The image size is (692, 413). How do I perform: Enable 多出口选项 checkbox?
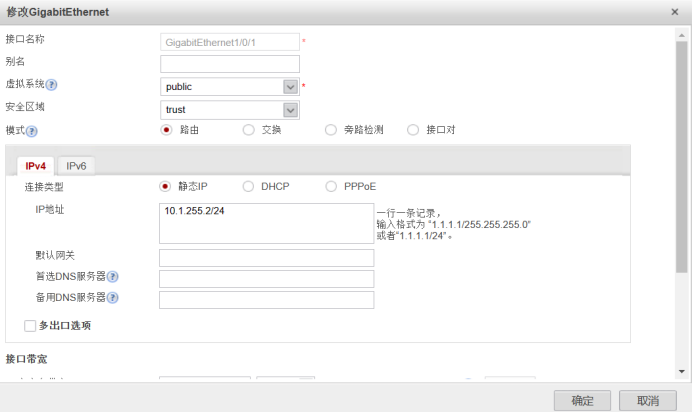(x=30, y=326)
